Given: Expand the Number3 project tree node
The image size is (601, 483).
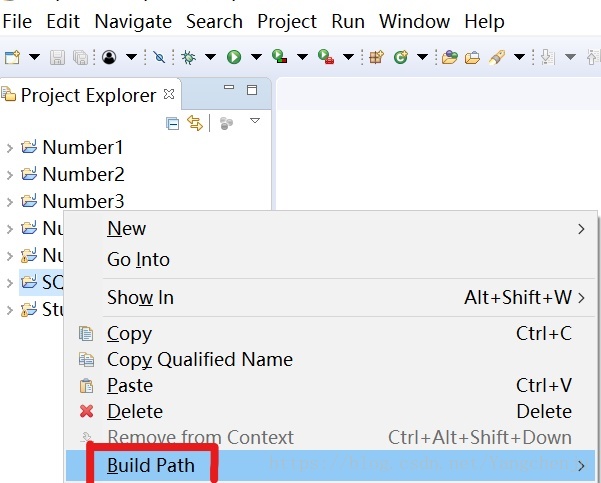Looking at the screenshot, I should [9, 202].
